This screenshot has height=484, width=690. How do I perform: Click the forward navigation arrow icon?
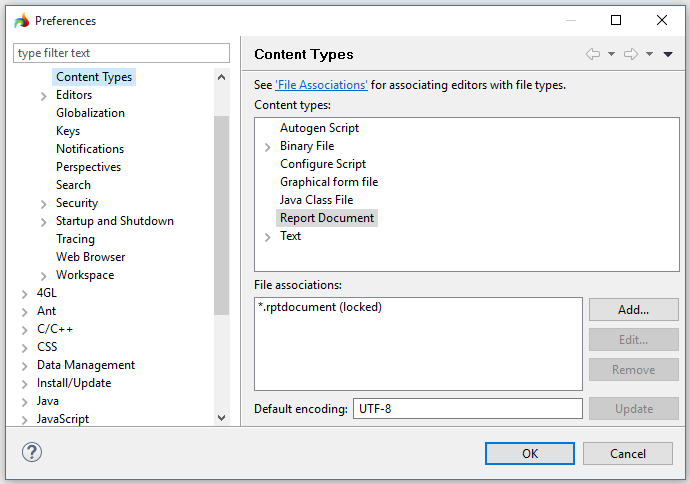(x=631, y=54)
